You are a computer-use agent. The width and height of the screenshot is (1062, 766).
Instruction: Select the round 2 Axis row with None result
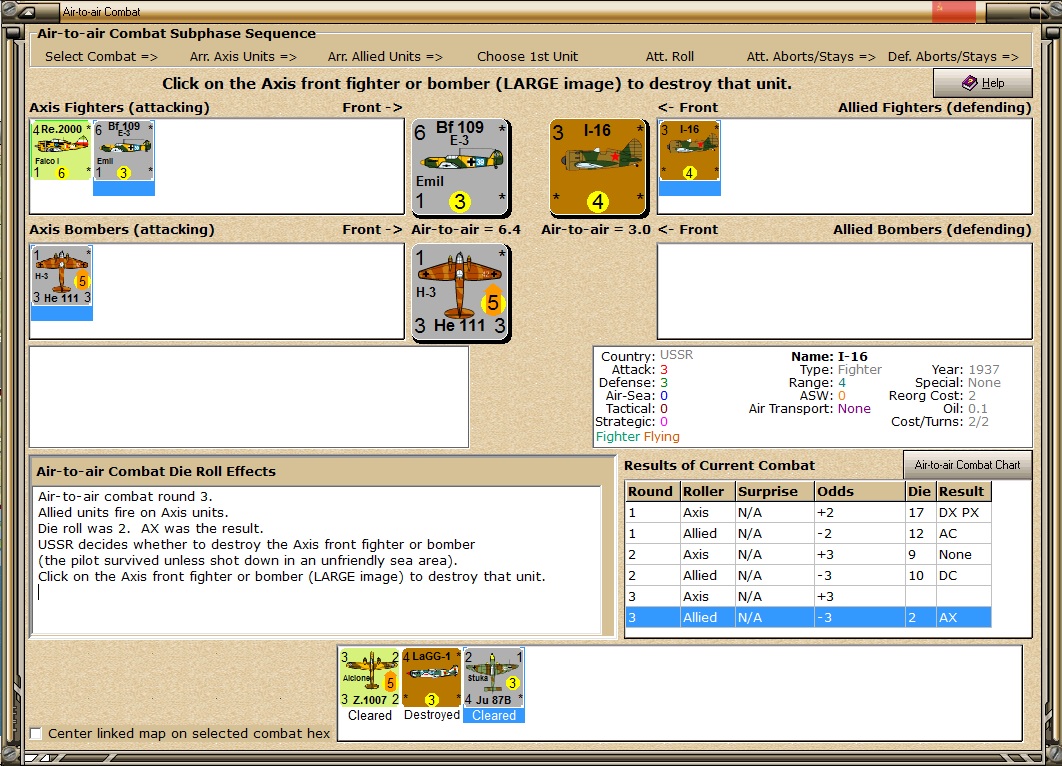tap(808, 555)
